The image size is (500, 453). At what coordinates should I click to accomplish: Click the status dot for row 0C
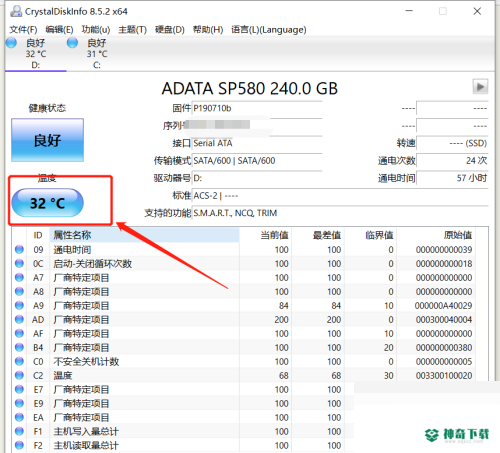coord(19,264)
